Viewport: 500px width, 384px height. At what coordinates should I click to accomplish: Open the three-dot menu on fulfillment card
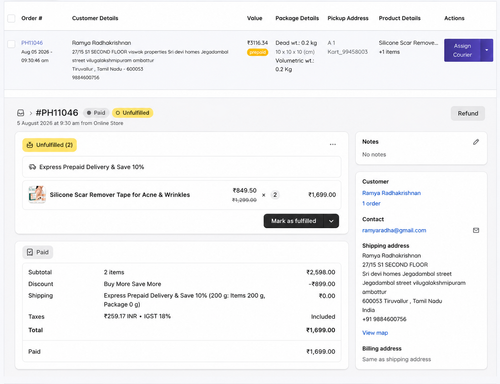333,145
